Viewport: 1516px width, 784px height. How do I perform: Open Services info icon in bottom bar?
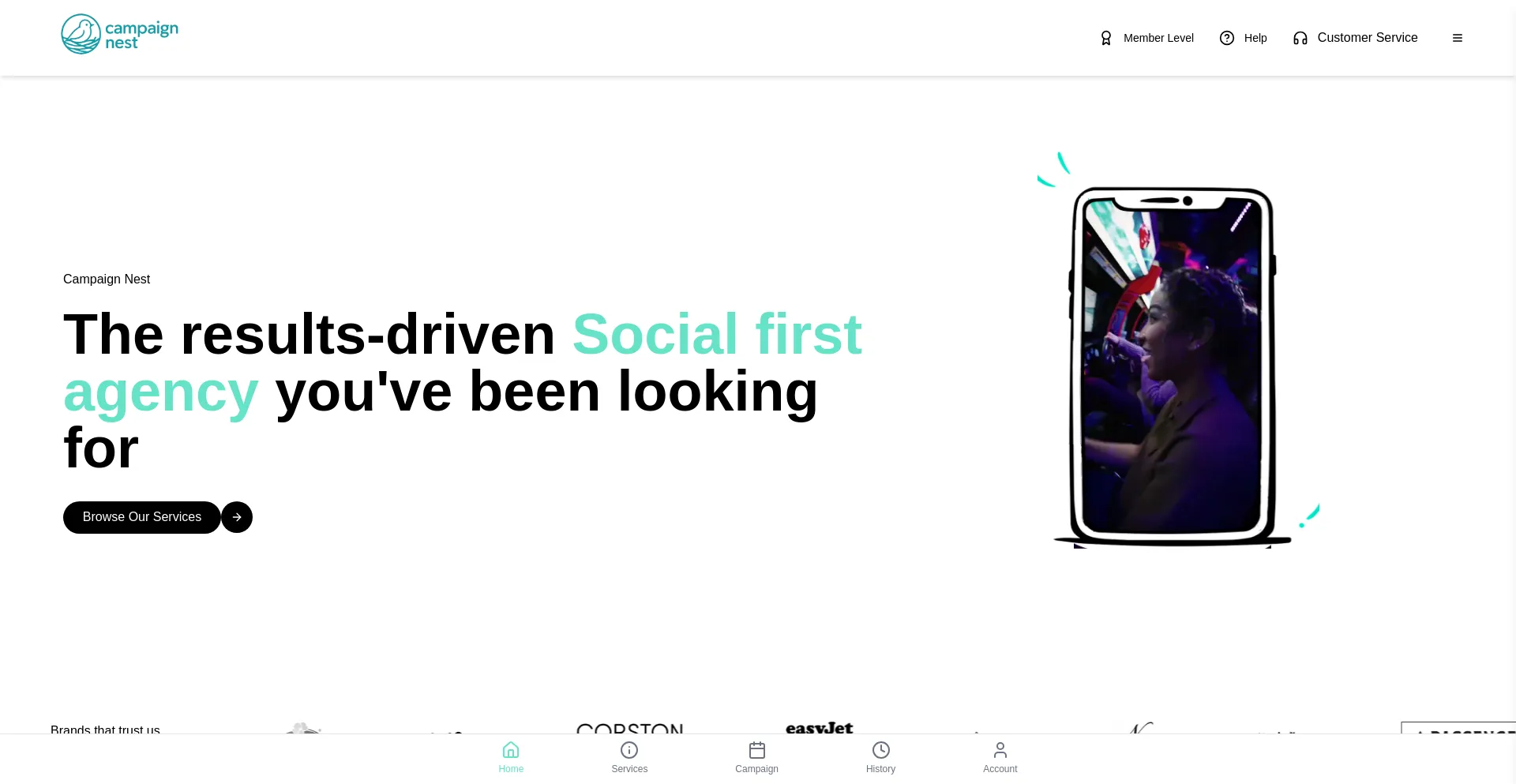629,750
